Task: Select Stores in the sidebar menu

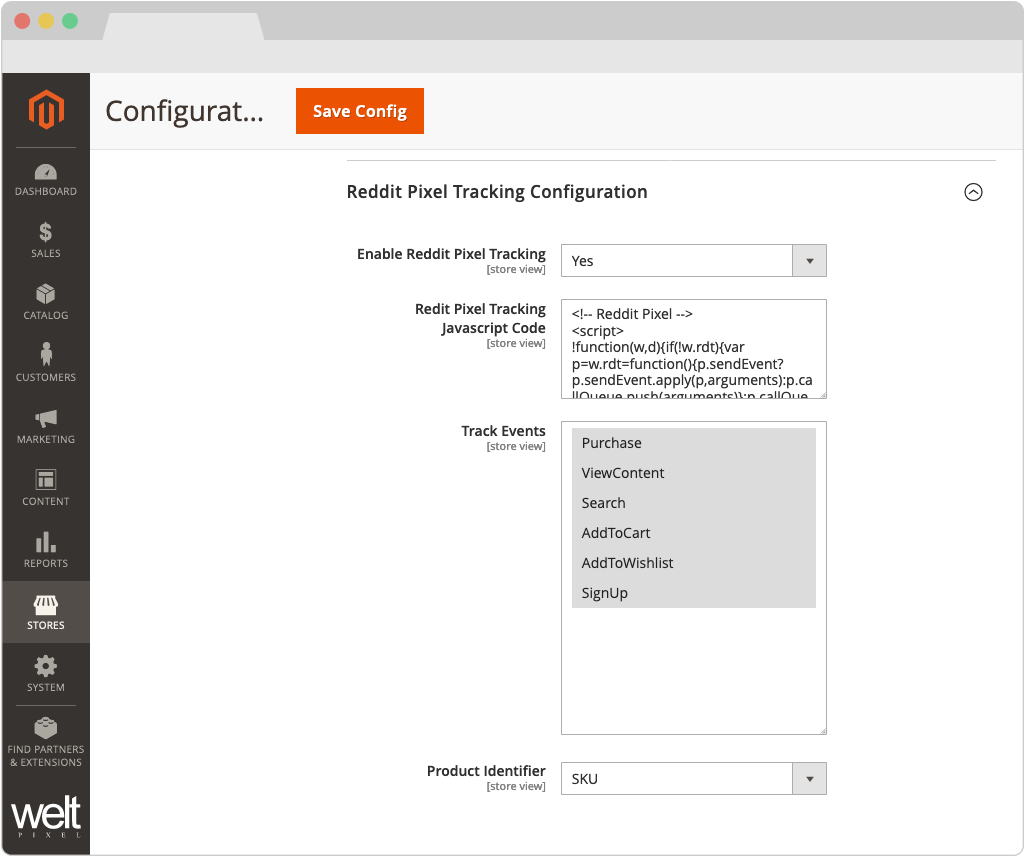Action: pos(46,612)
